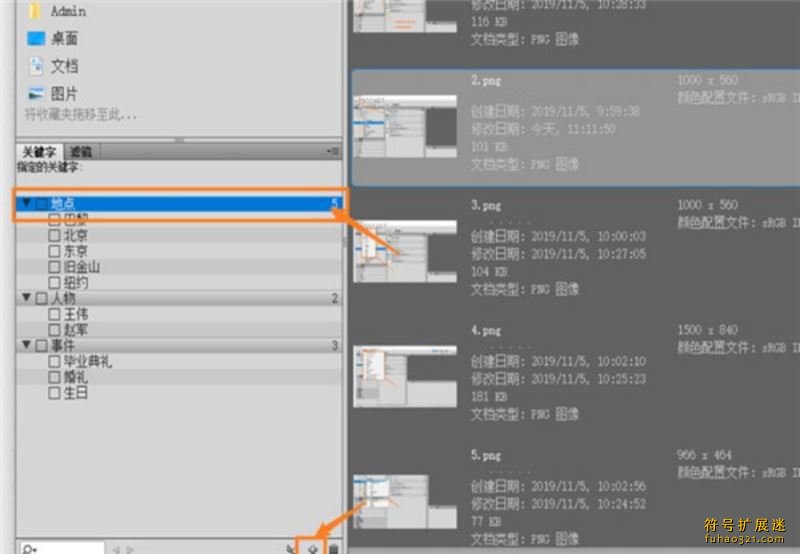800x554 pixels.
Task: Click the 指定的关键字 label
Action: coord(49,167)
